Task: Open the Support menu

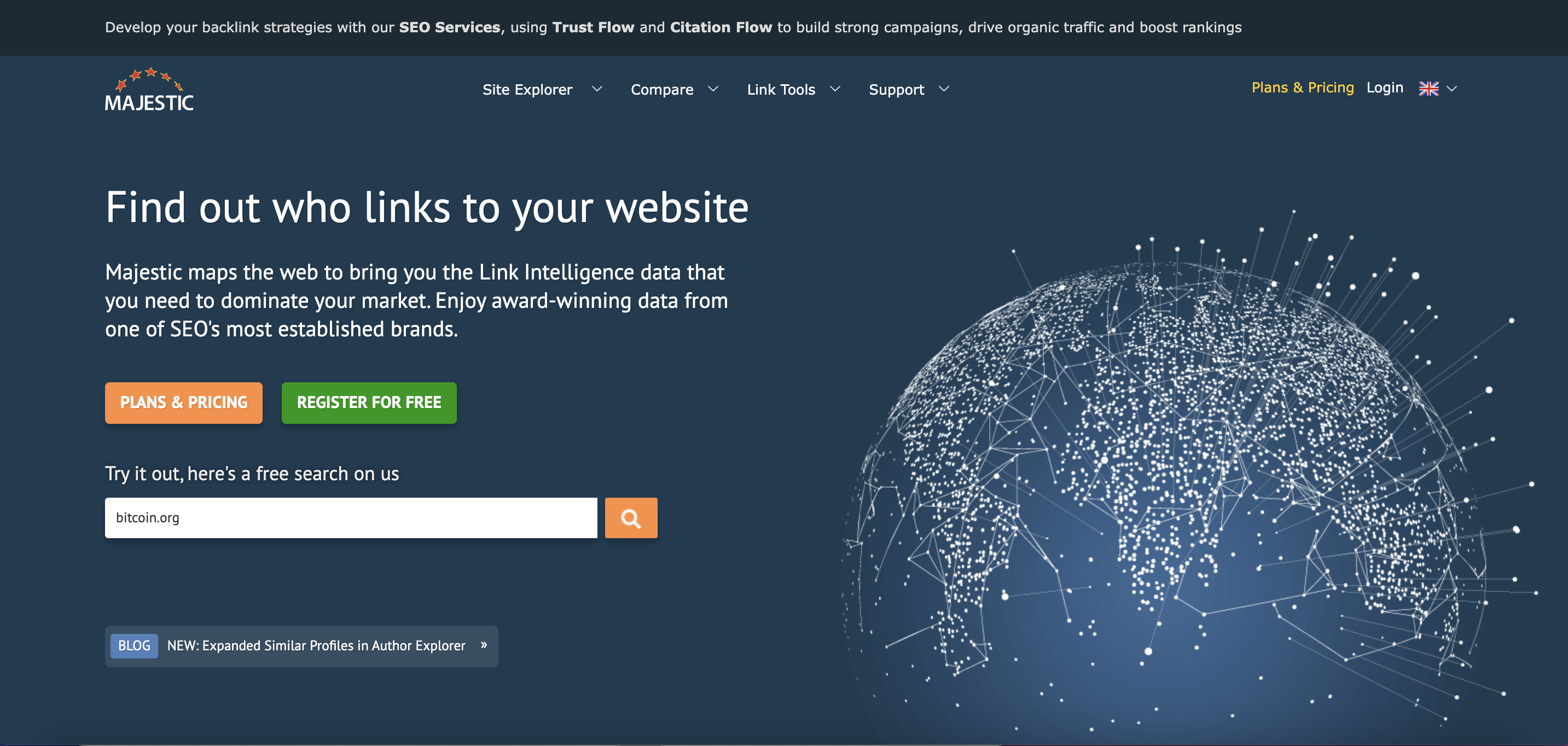Action: pos(896,90)
